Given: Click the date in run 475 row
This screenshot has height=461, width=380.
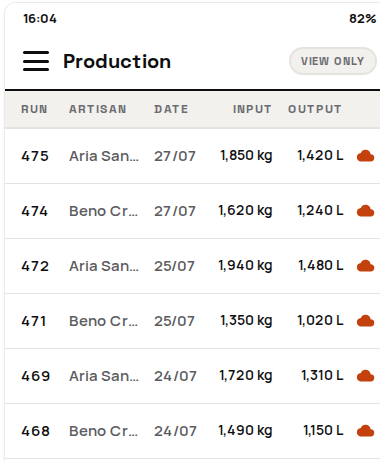Looking at the screenshot, I should pyautogui.click(x=175, y=156).
